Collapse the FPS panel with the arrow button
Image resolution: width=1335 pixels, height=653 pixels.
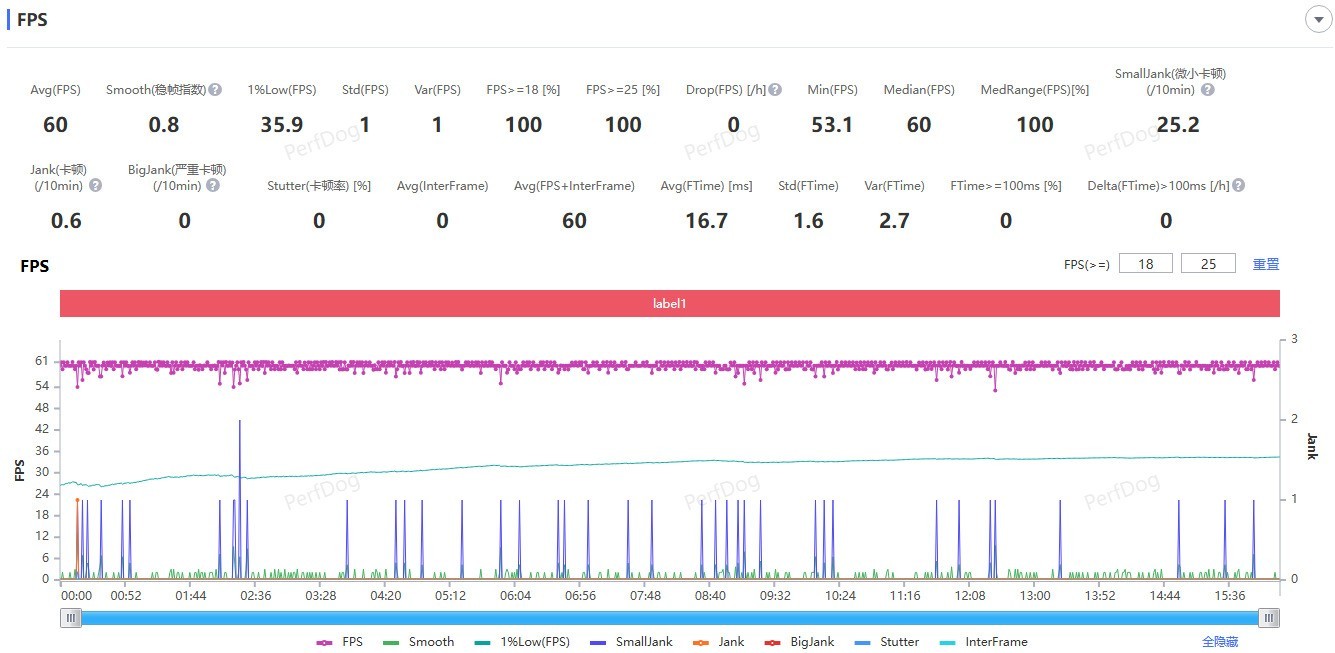(1317, 19)
